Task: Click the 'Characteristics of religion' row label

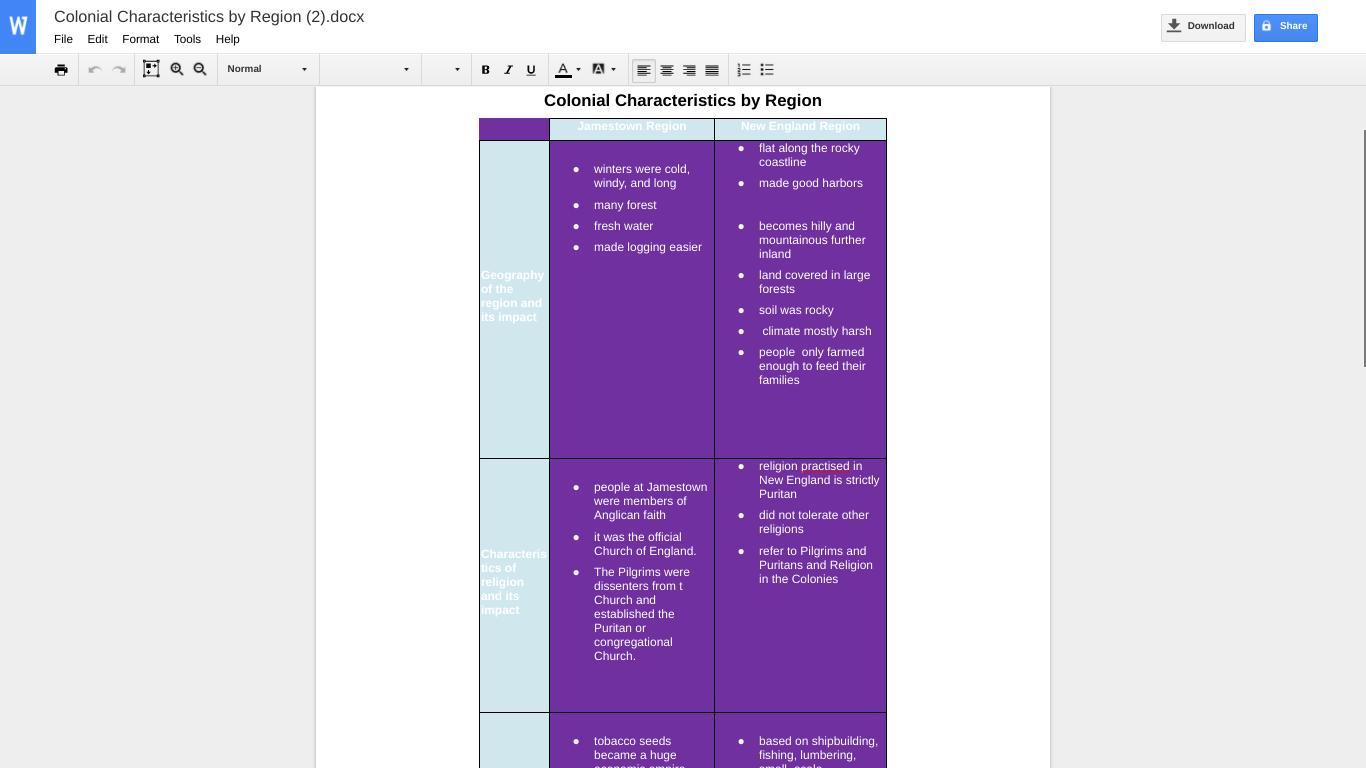Action: tap(514, 582)
